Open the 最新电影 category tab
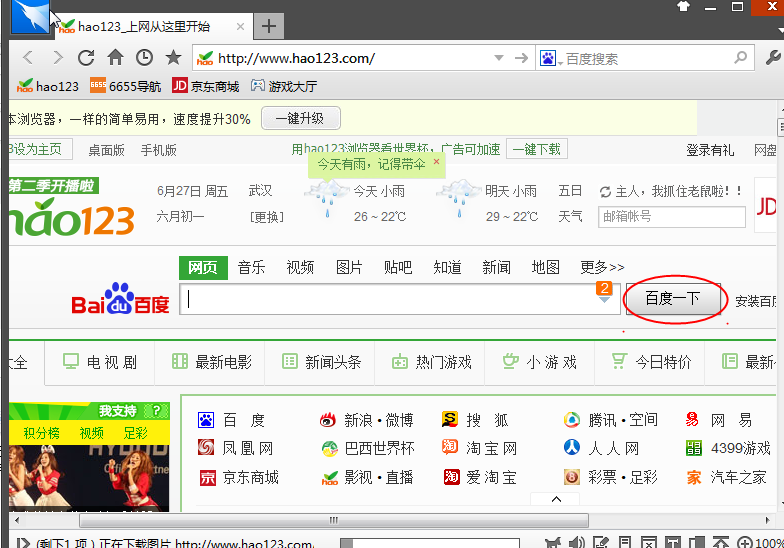 [210, 362]
